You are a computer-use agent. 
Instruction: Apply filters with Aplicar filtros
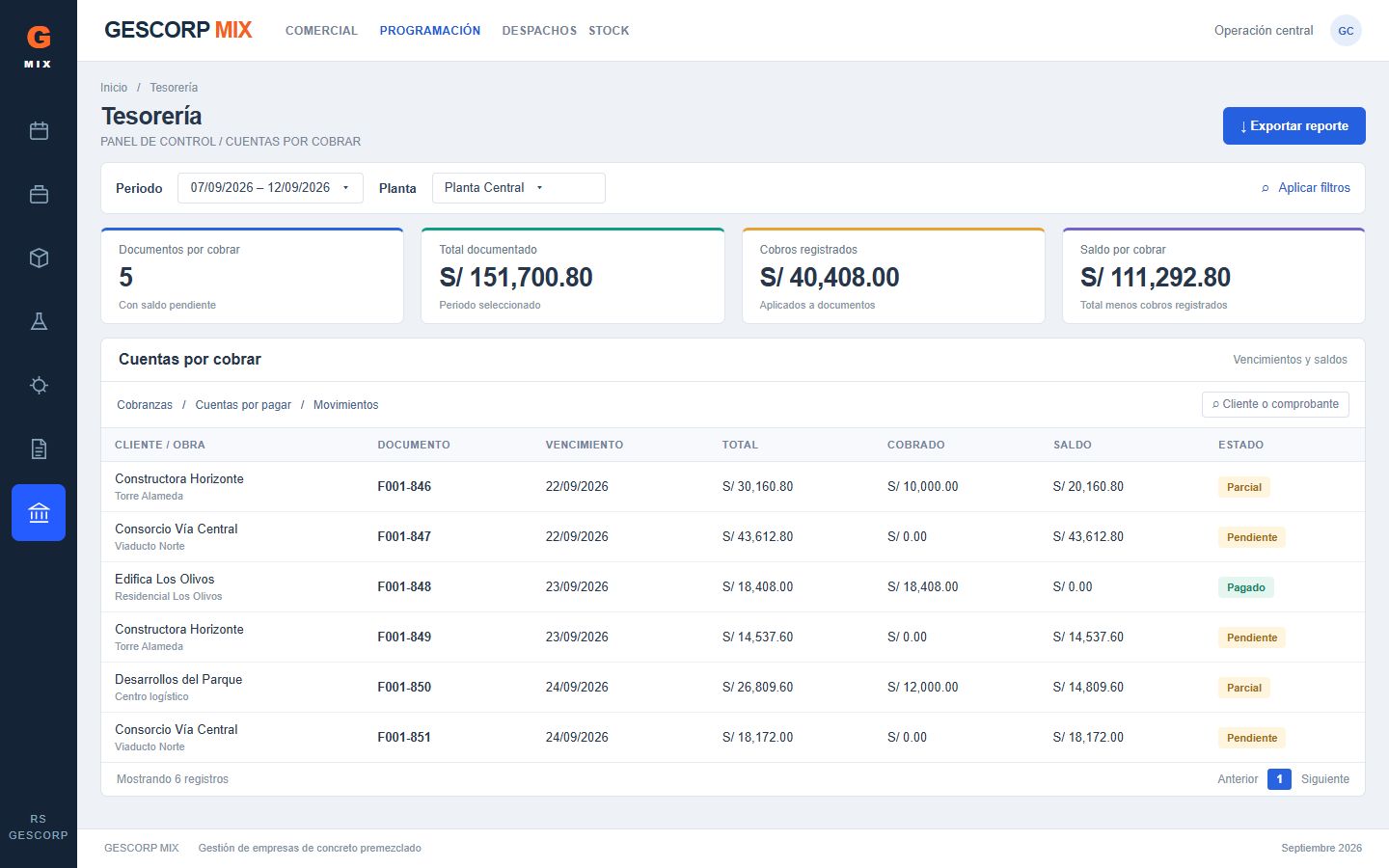click(x=1305, y=188)
